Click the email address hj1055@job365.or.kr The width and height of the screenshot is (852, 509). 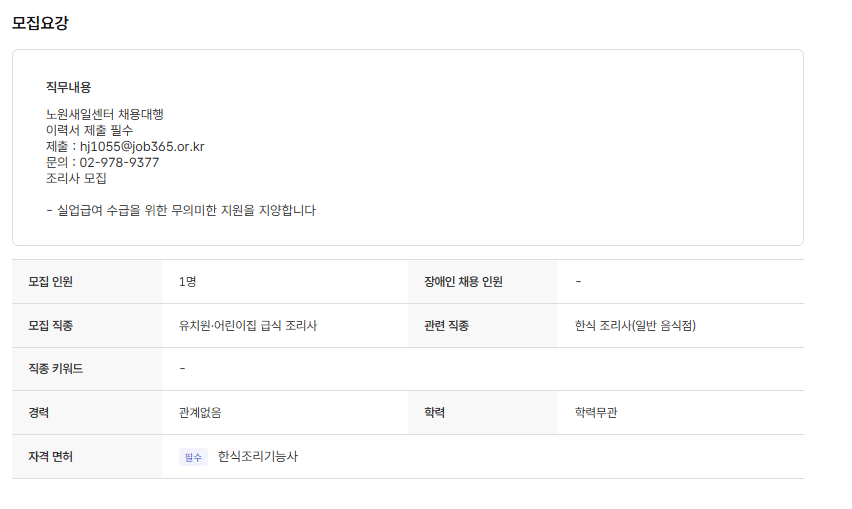click(x=142, y=146)
